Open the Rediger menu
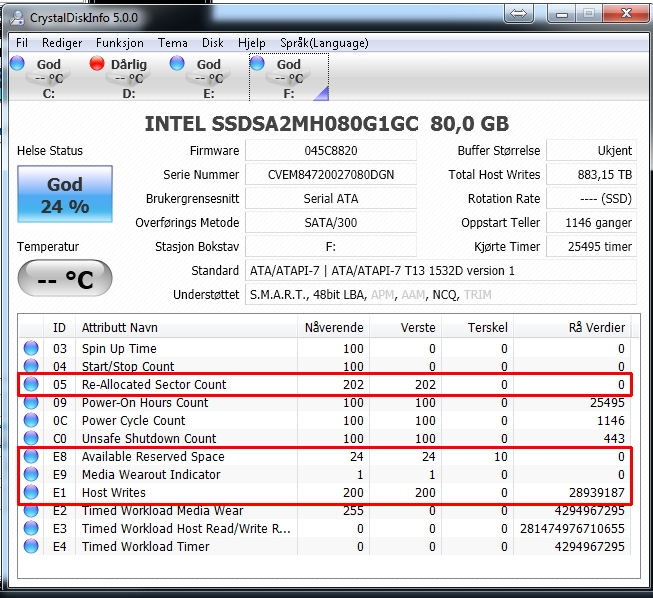Screen dimensions: 653x598 tap(62, 43)
